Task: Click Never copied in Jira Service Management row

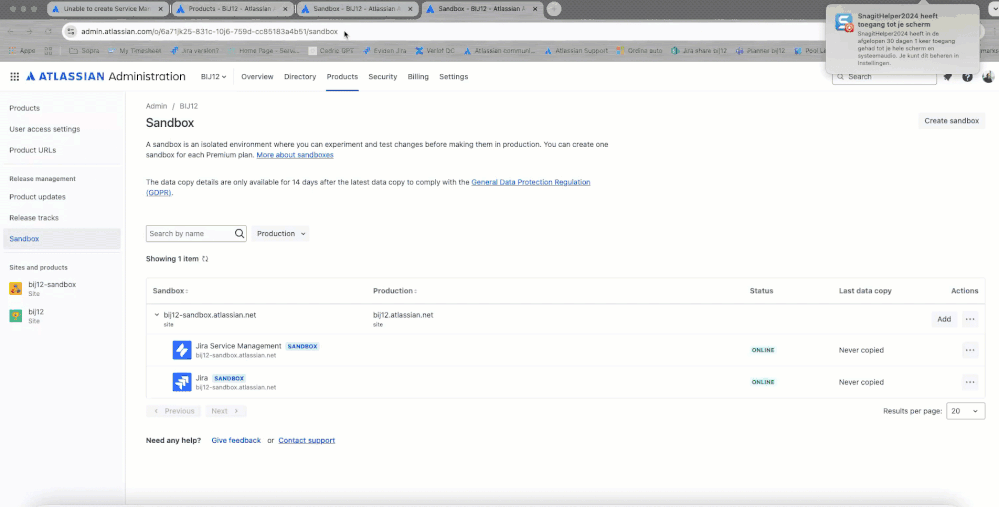Action: (861, 350)
